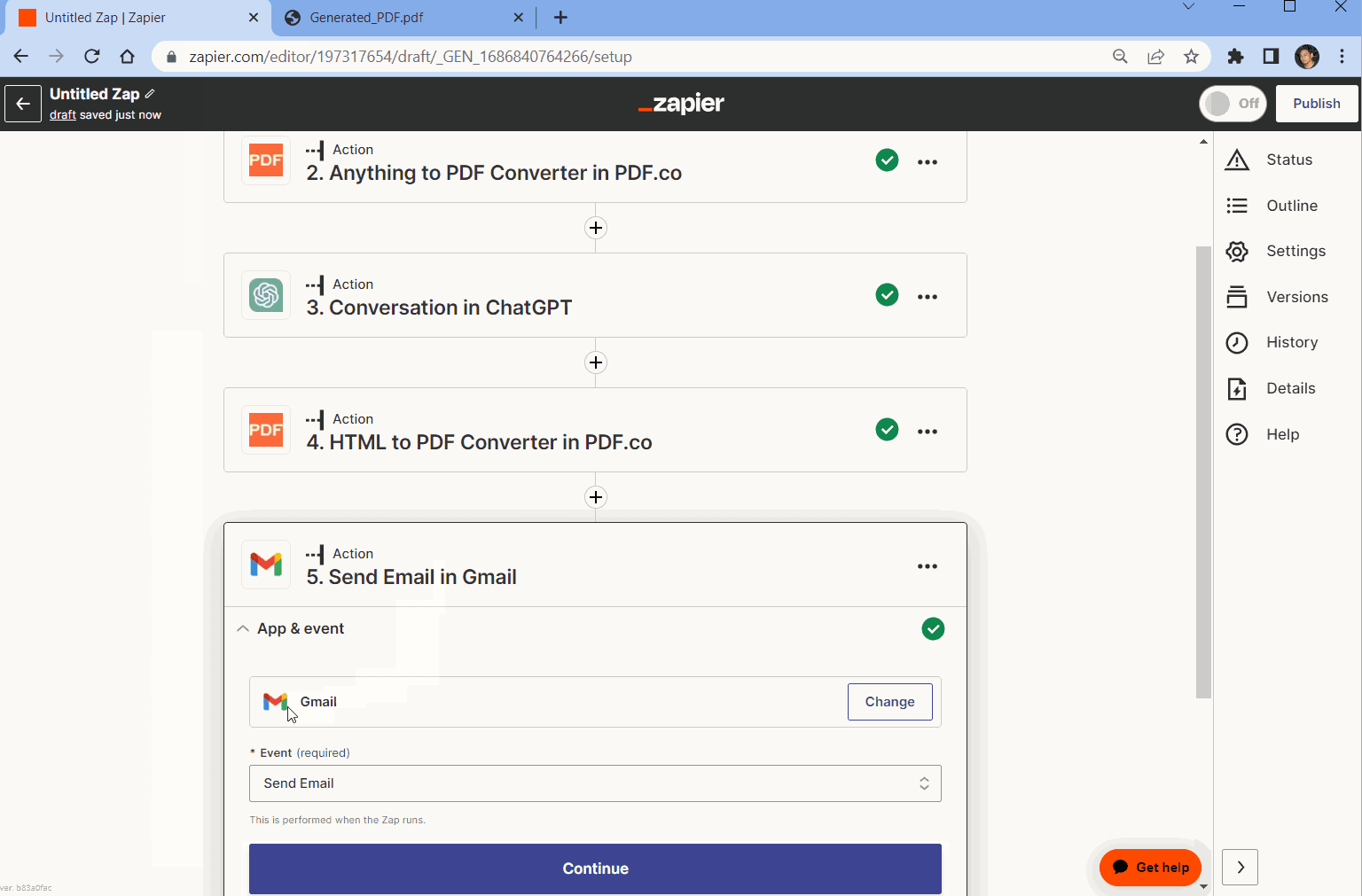The width and height of the screenshot is (1362, 896).
Task: Open the options menu for Send Email in Gmail
Action: pos(928,565)
